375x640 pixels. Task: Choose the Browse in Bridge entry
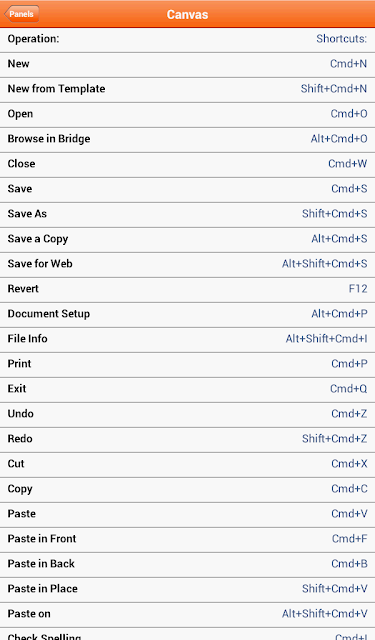click(187, 140)
